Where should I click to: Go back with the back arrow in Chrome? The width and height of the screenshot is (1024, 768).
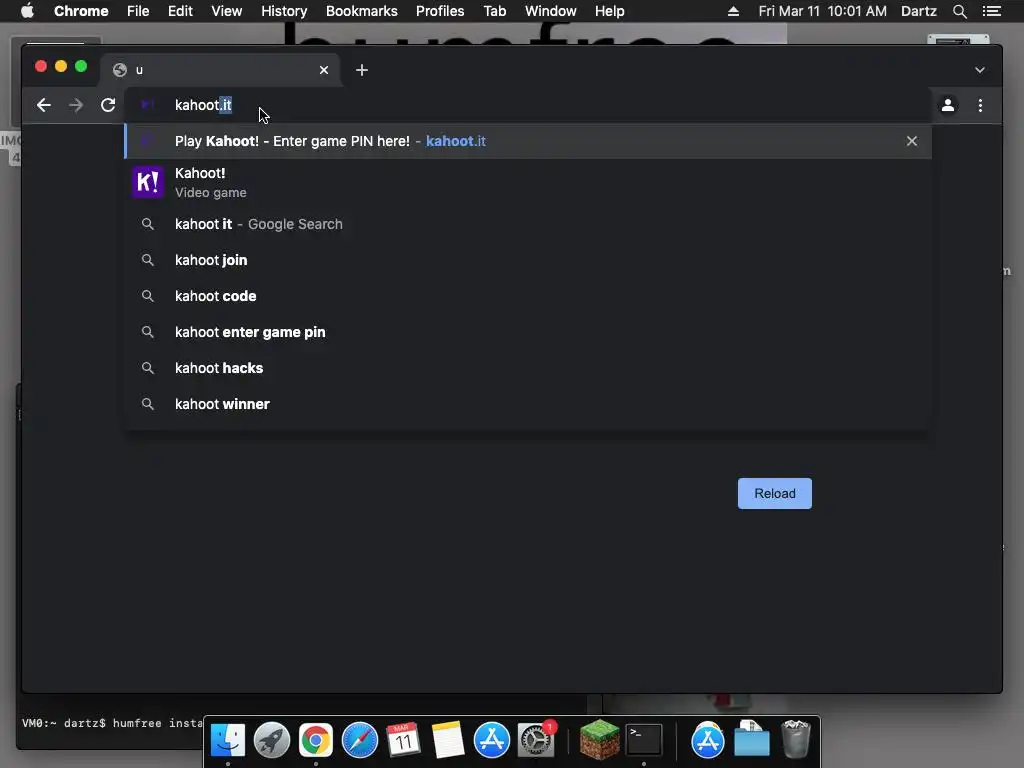44,105
